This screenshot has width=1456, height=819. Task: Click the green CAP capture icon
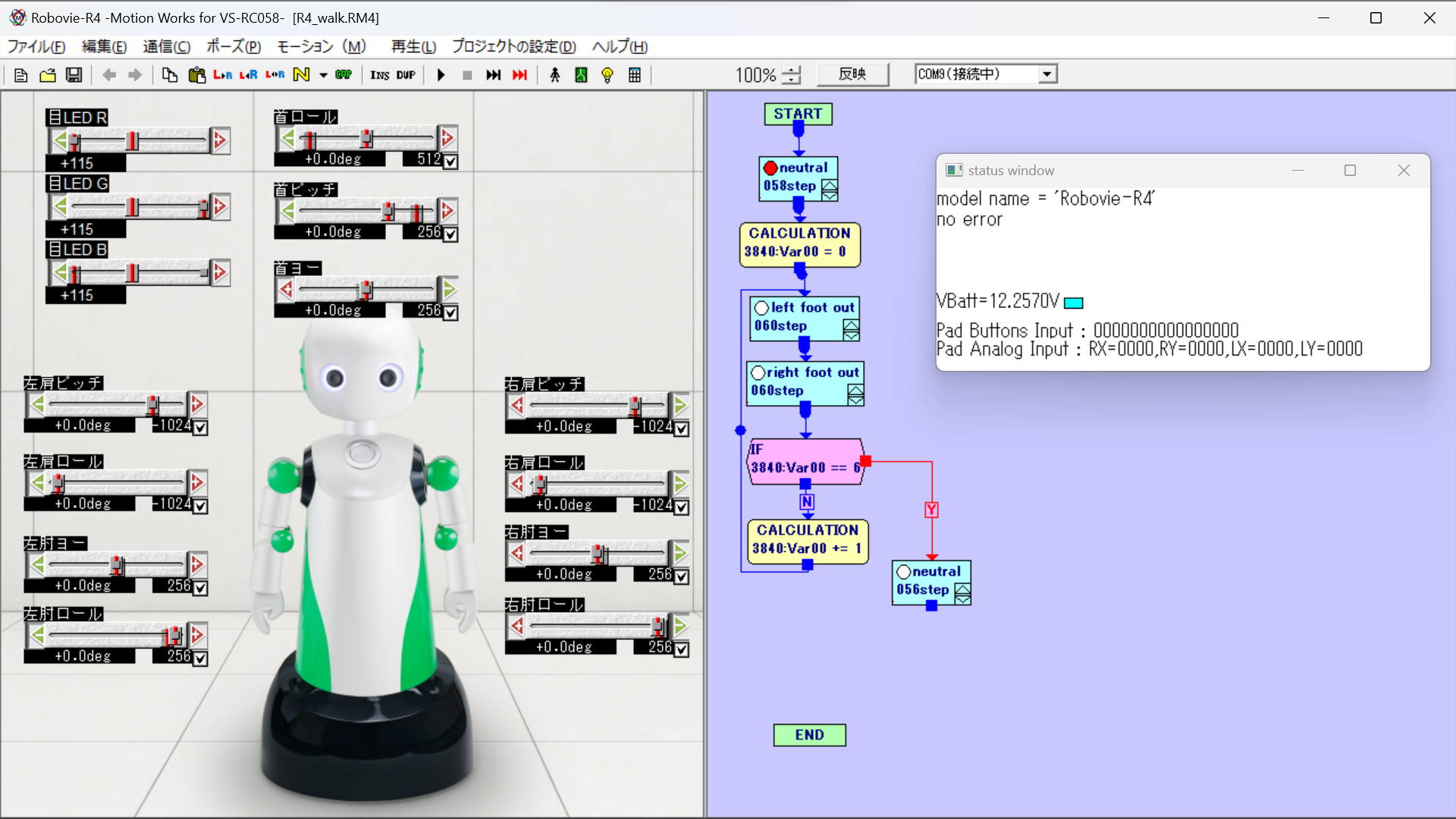[x=344, y=75]
